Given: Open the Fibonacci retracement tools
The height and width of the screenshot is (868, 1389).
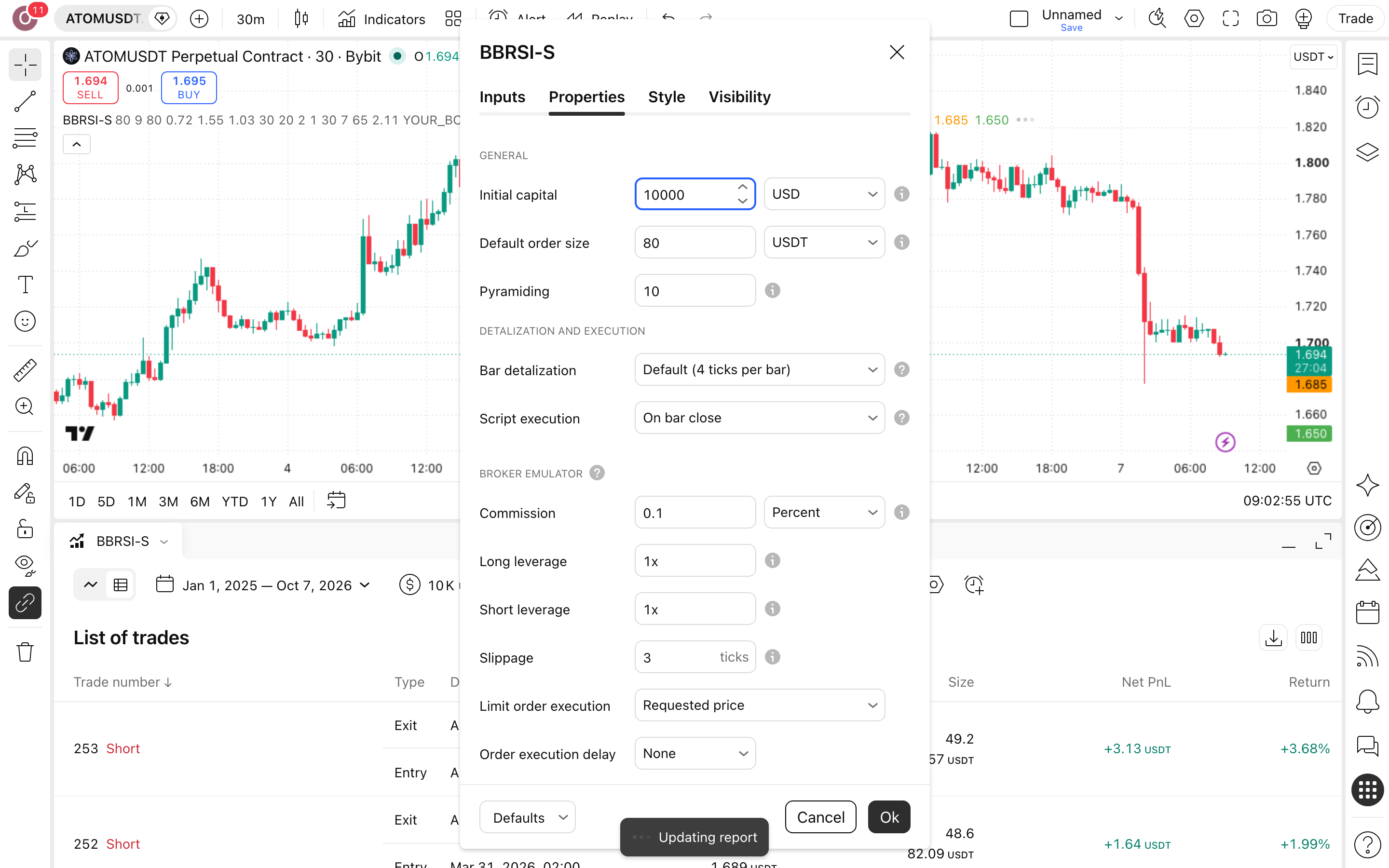Looking at the screenshot, I should (25, 138).
